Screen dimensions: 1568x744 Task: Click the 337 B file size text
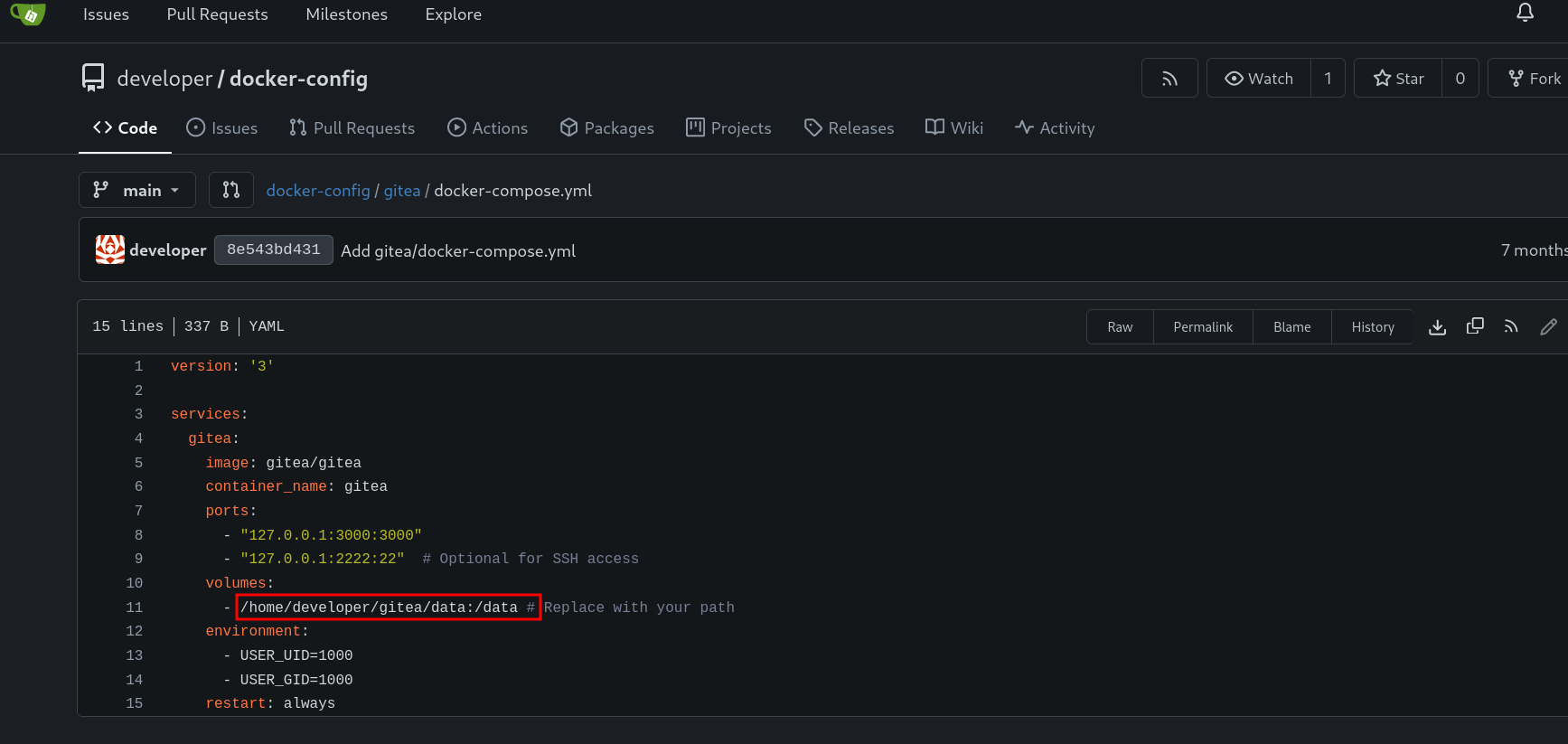[206, 326]
